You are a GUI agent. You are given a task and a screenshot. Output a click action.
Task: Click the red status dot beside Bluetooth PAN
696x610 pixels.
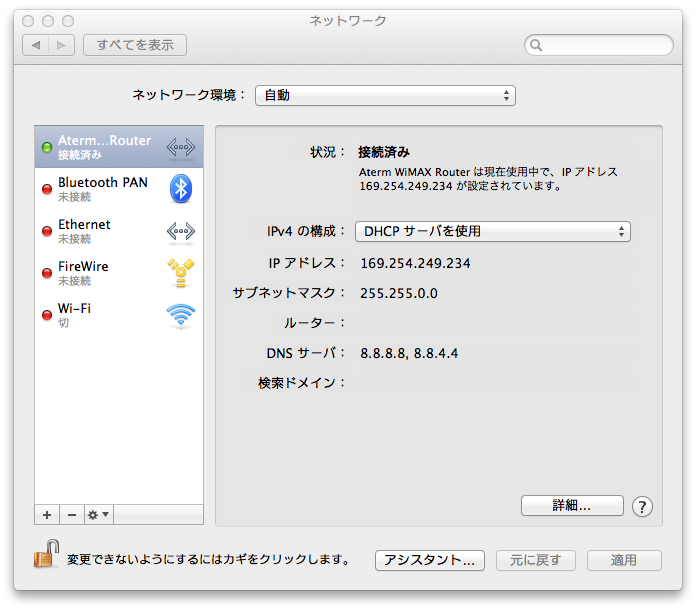47,189
